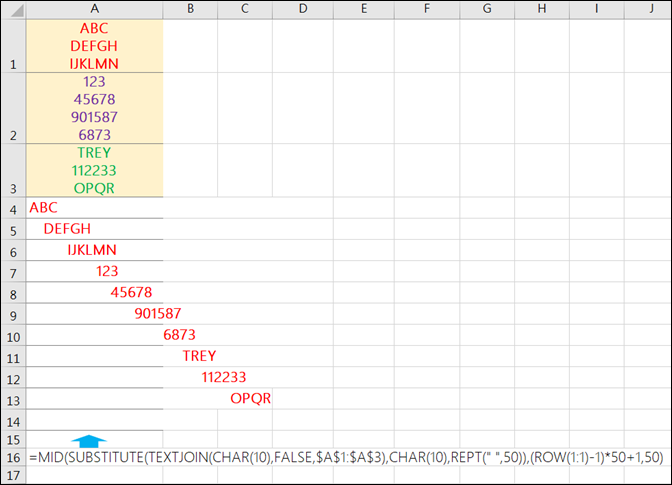Click the 6873 text in row 10
The image size is (672, 485).
(x=179, y=335)
